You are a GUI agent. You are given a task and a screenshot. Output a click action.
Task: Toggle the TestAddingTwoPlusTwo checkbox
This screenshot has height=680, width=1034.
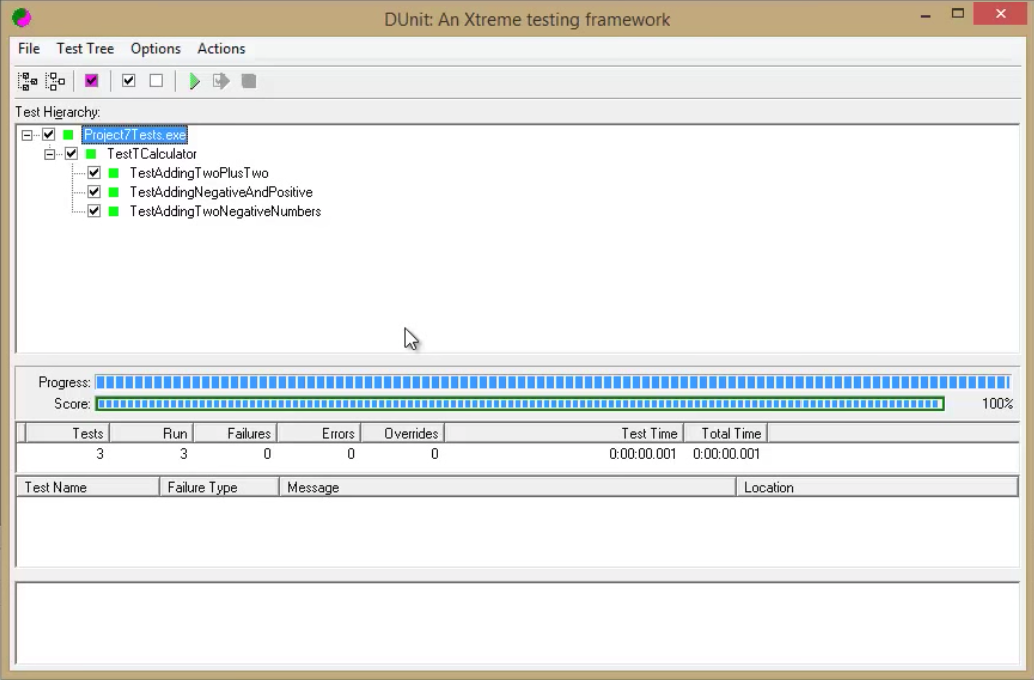tap(94, 173)
